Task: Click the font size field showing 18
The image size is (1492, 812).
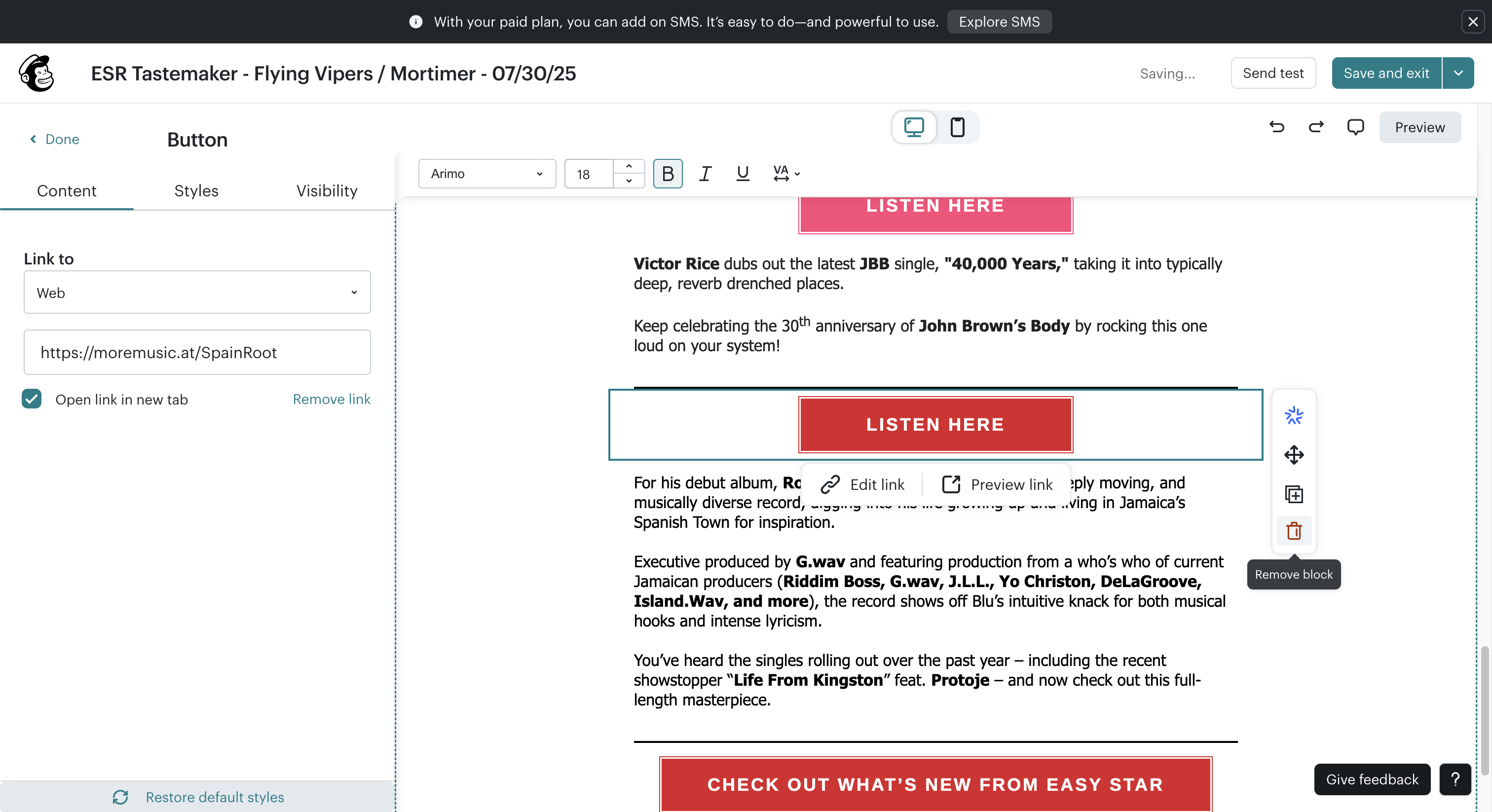Action: (x=589, y=174)
